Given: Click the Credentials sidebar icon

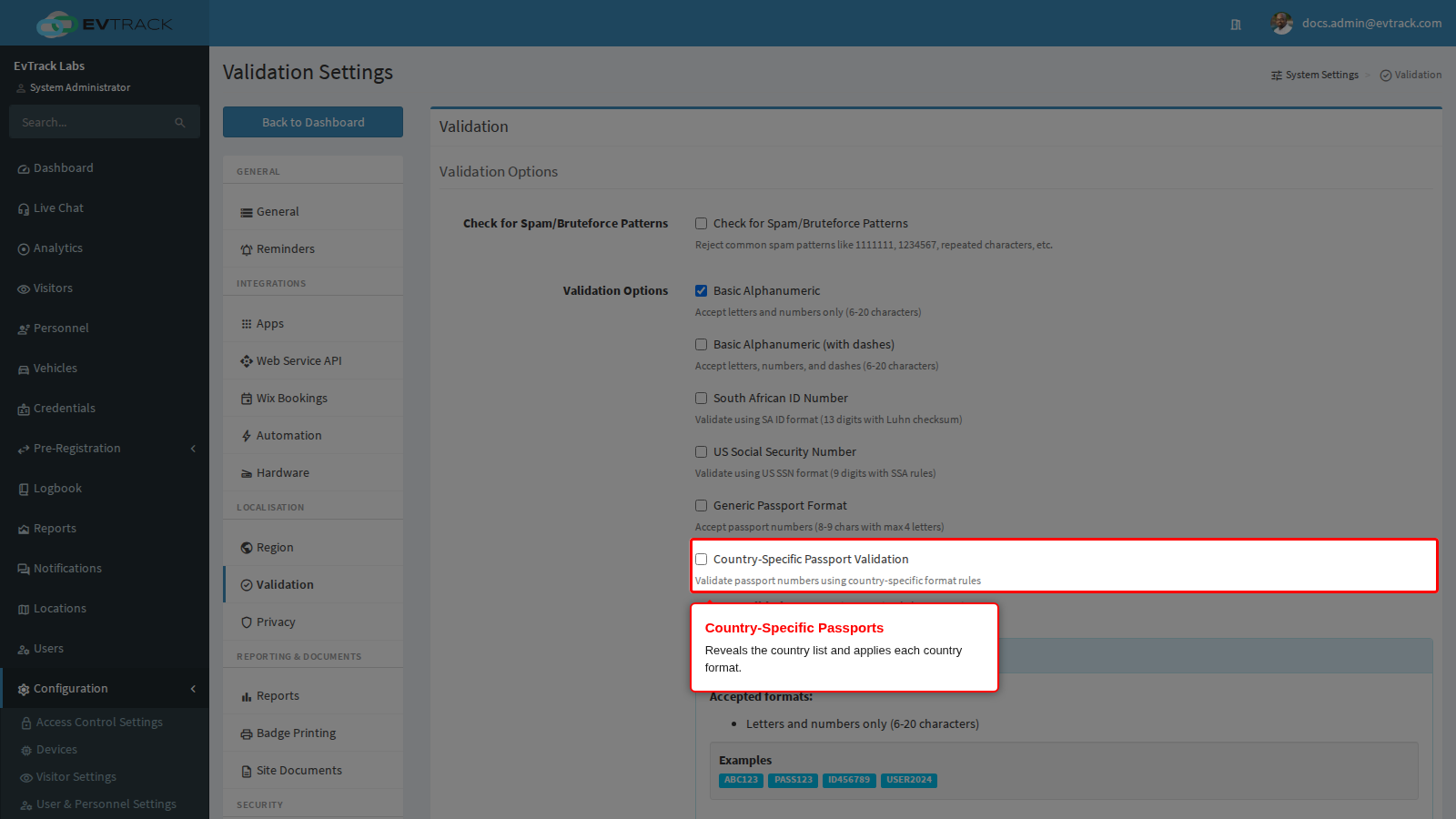Looking at the screenshot, I should click(x=24, y=409).
